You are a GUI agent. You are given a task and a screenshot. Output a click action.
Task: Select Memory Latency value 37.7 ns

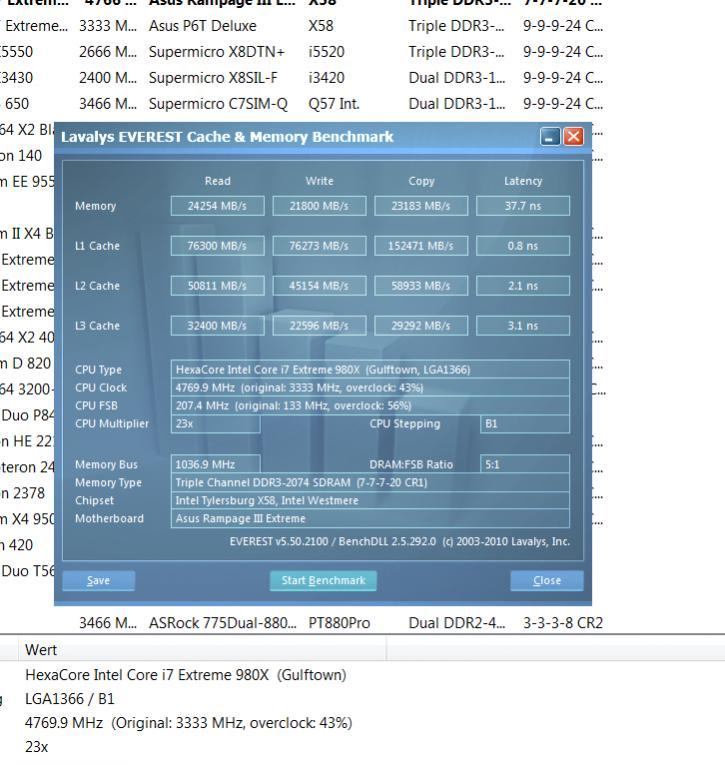(x=523, y=206)
